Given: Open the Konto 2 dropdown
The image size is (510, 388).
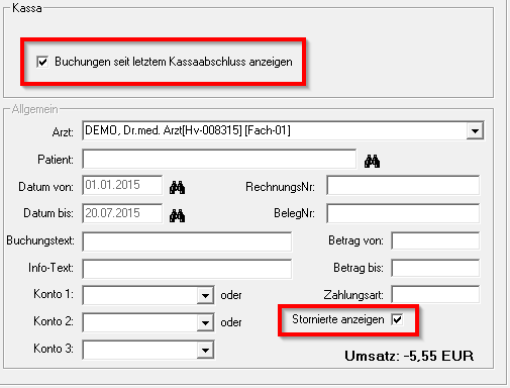Looking at the screenshot, I should (205, 323).
